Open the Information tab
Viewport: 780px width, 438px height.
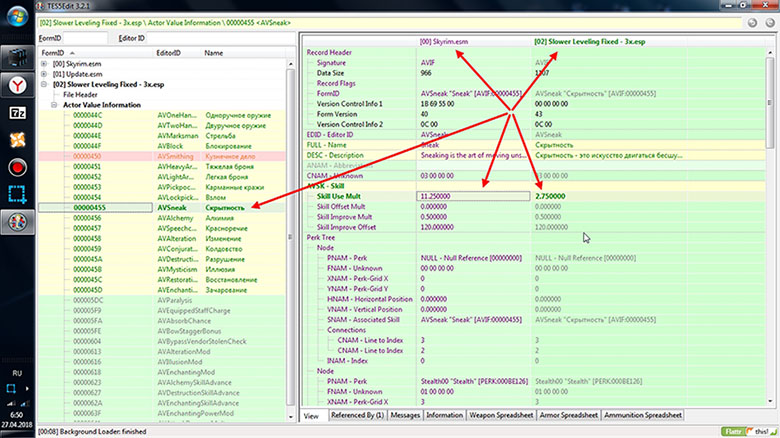(x=444, y=415)
